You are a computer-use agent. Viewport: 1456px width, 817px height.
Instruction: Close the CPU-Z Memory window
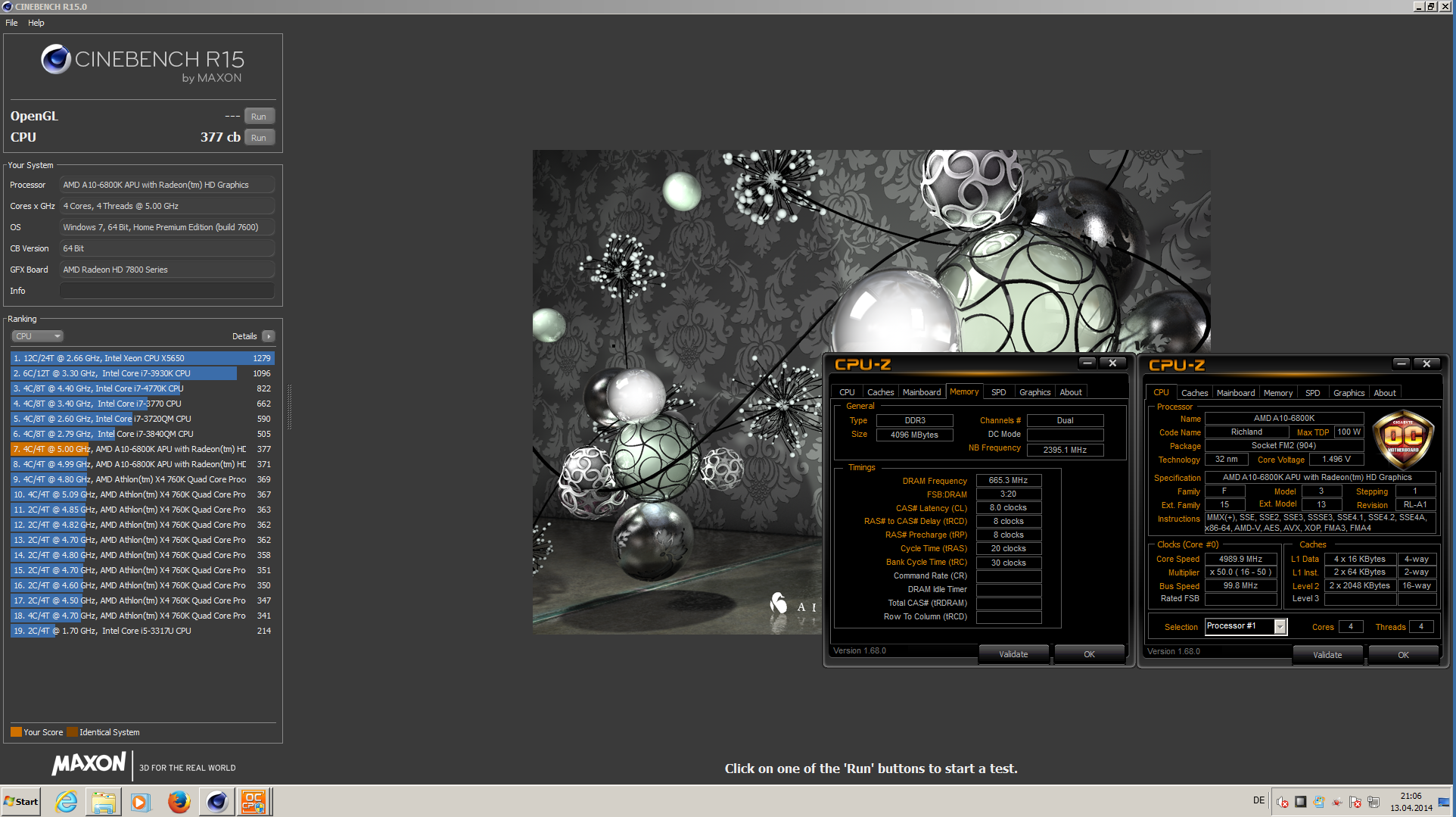coord(1112,363)
